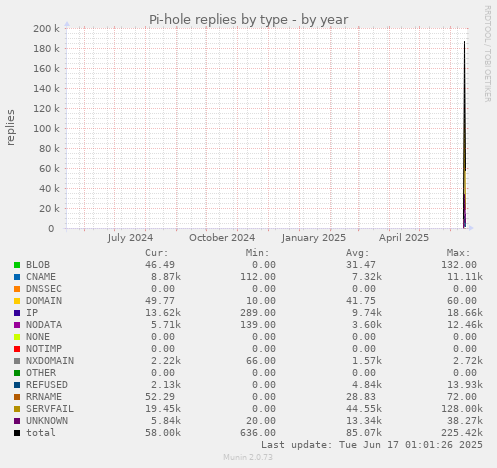Screen dimensions: 497x468
Task: Click the '20 k' y-axis value
Action: [x=49, y=209]
